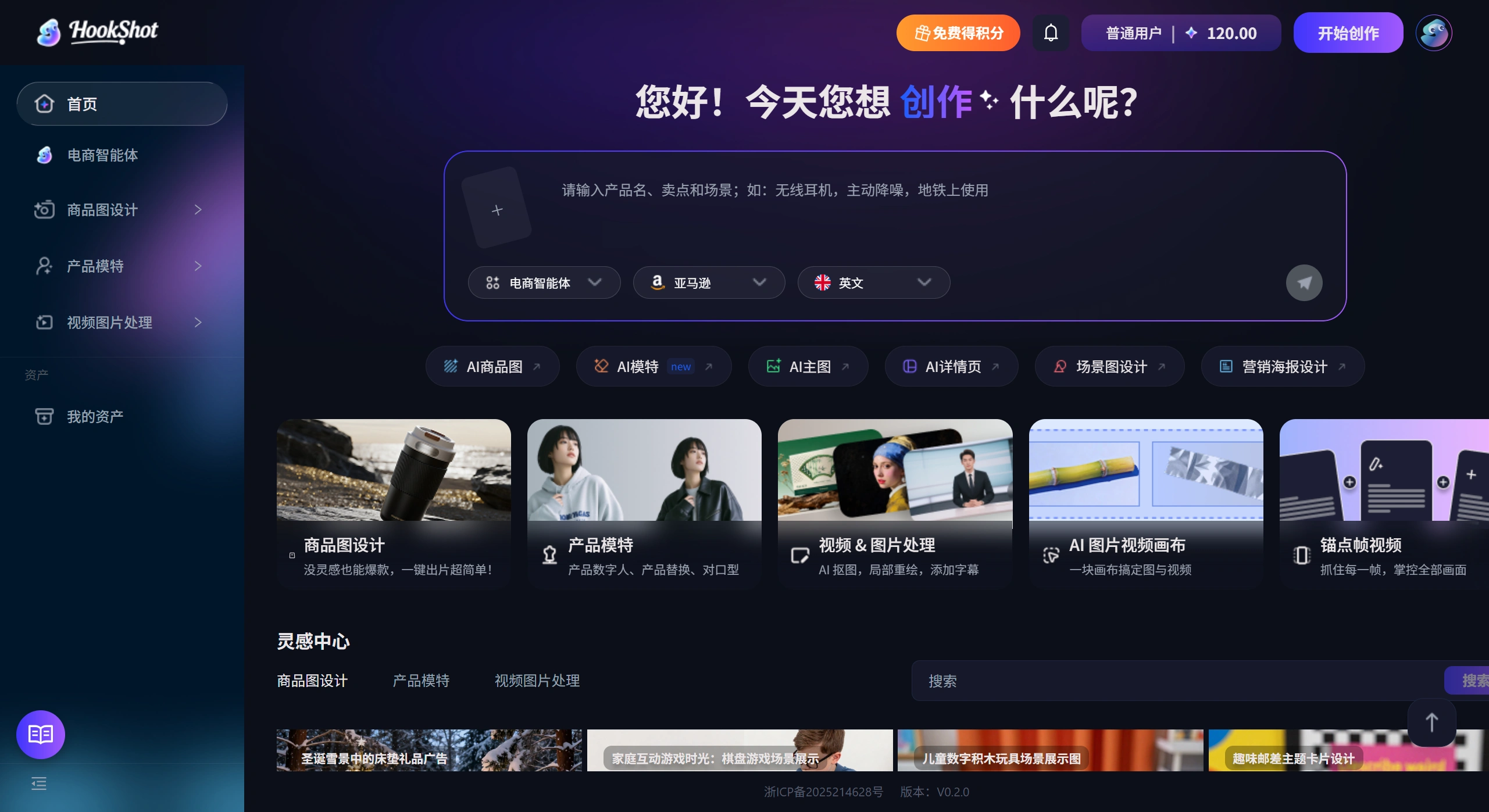Select the 视频图片处理 sidebar icon

coord(44,322)
